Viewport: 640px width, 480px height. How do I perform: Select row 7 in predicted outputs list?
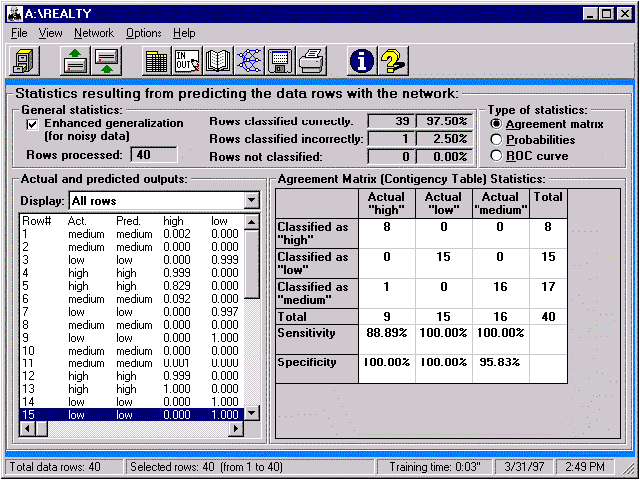(130, 311)
